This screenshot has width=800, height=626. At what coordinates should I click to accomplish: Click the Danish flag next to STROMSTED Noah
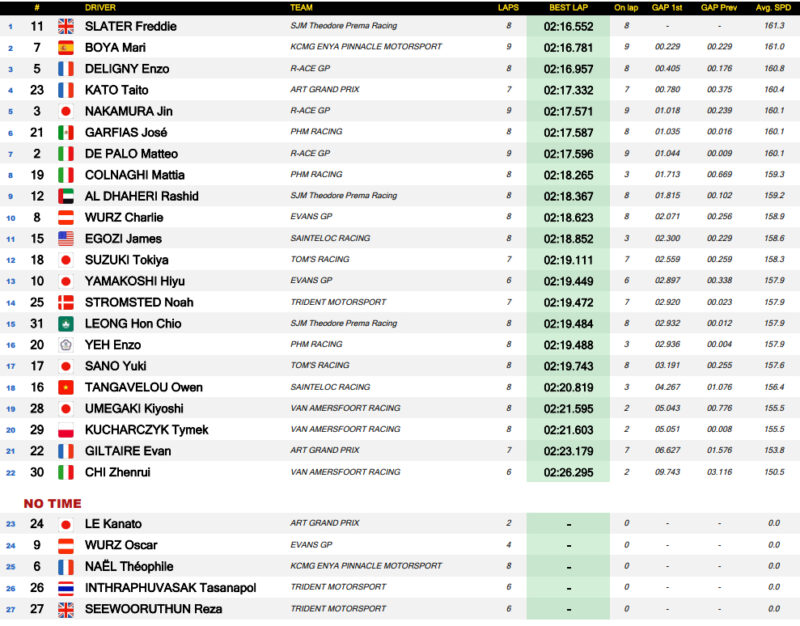(66, 302)
